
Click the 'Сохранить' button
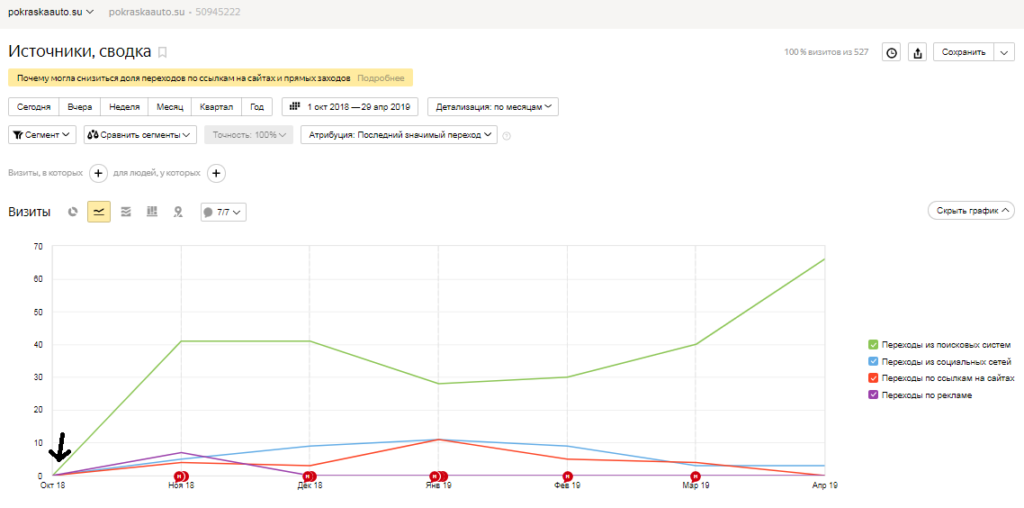963,53
